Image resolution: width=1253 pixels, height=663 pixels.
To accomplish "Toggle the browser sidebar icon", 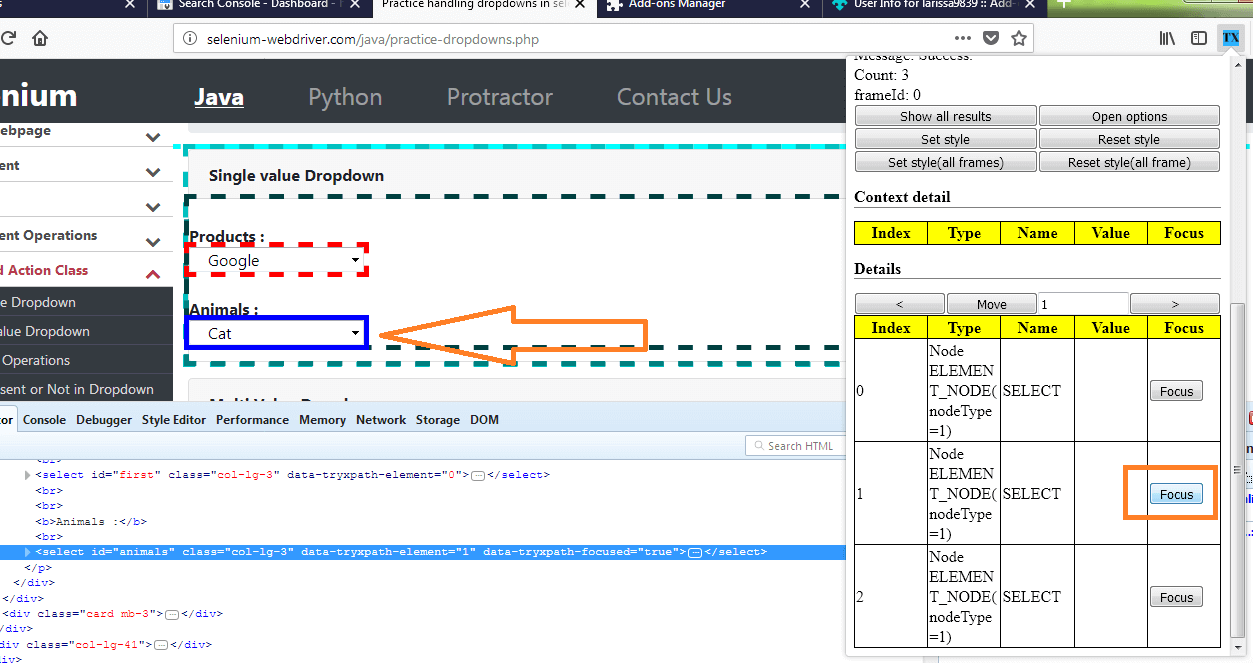I will tap(1198, 38).
